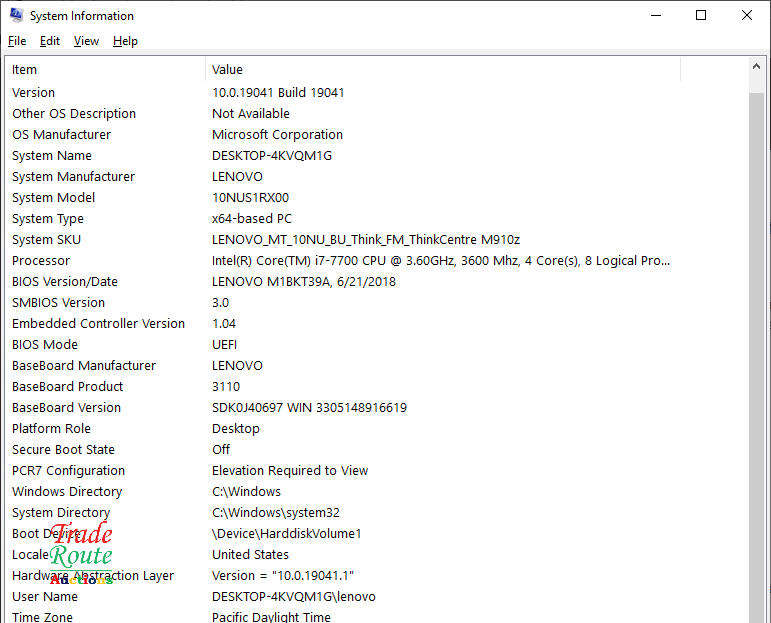771x623 pixels.
Task: Select C:\Windows\system32 value
Action: tap(276, 513)
